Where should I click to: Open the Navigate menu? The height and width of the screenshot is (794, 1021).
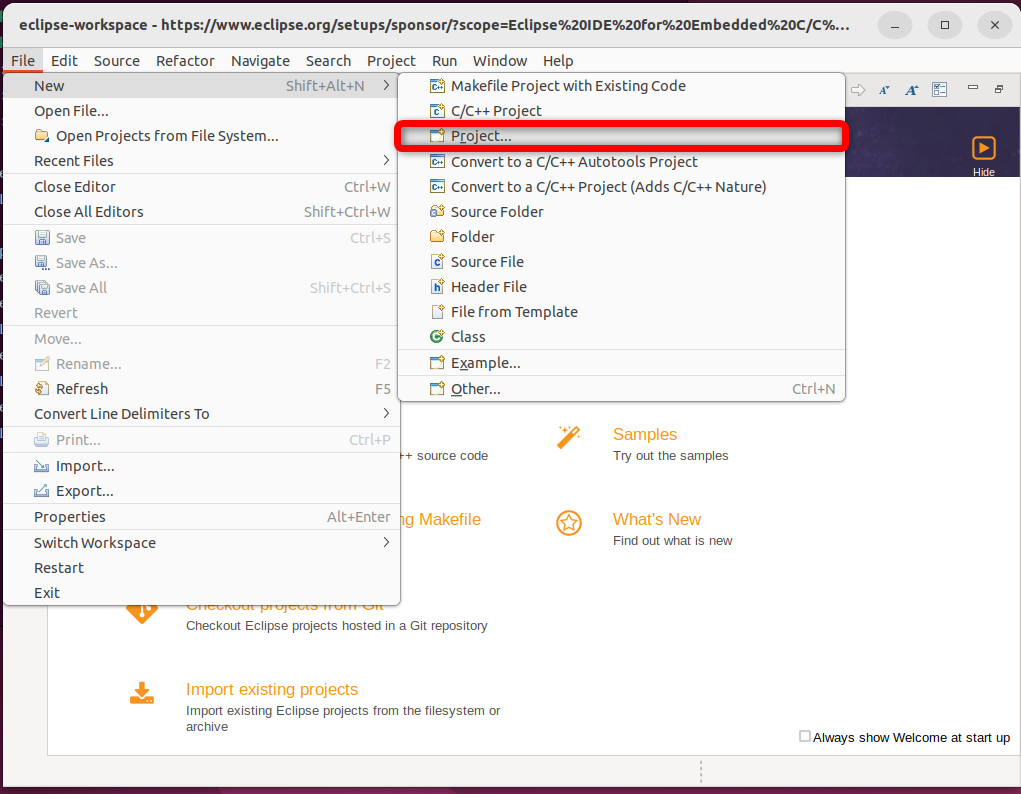tap(260, 61)
